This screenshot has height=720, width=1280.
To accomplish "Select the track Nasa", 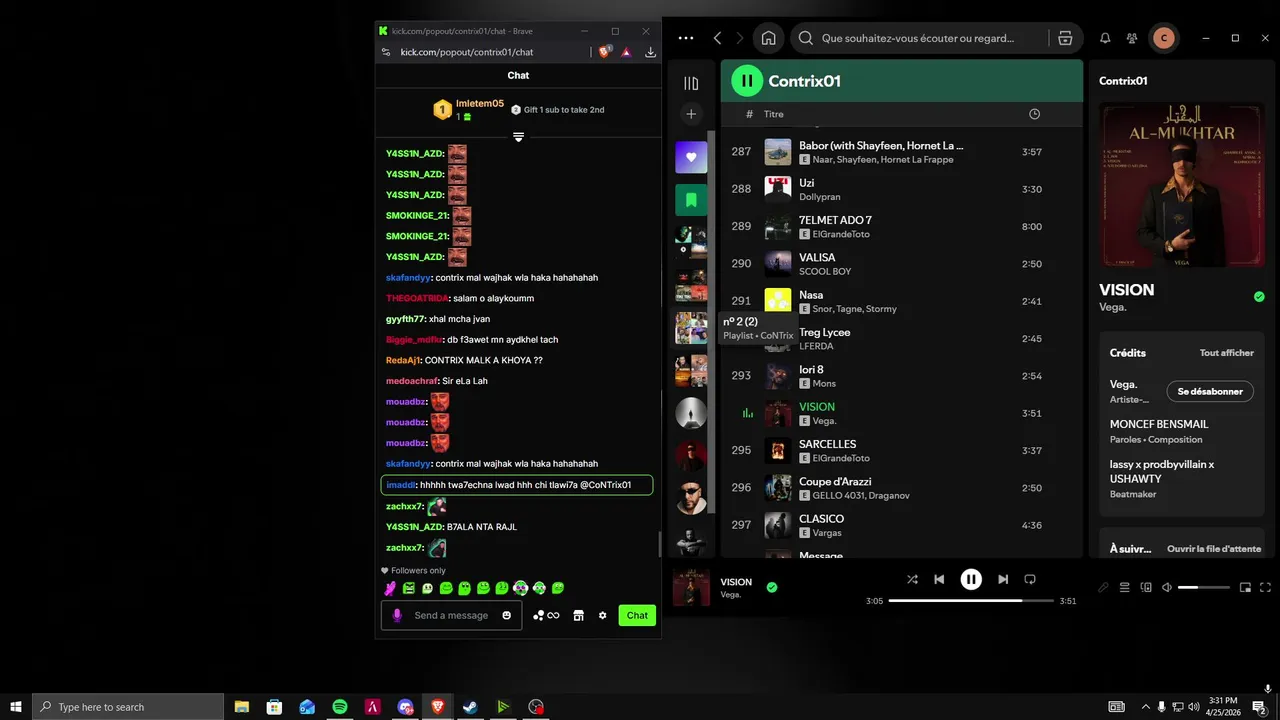I will (902, 301).
